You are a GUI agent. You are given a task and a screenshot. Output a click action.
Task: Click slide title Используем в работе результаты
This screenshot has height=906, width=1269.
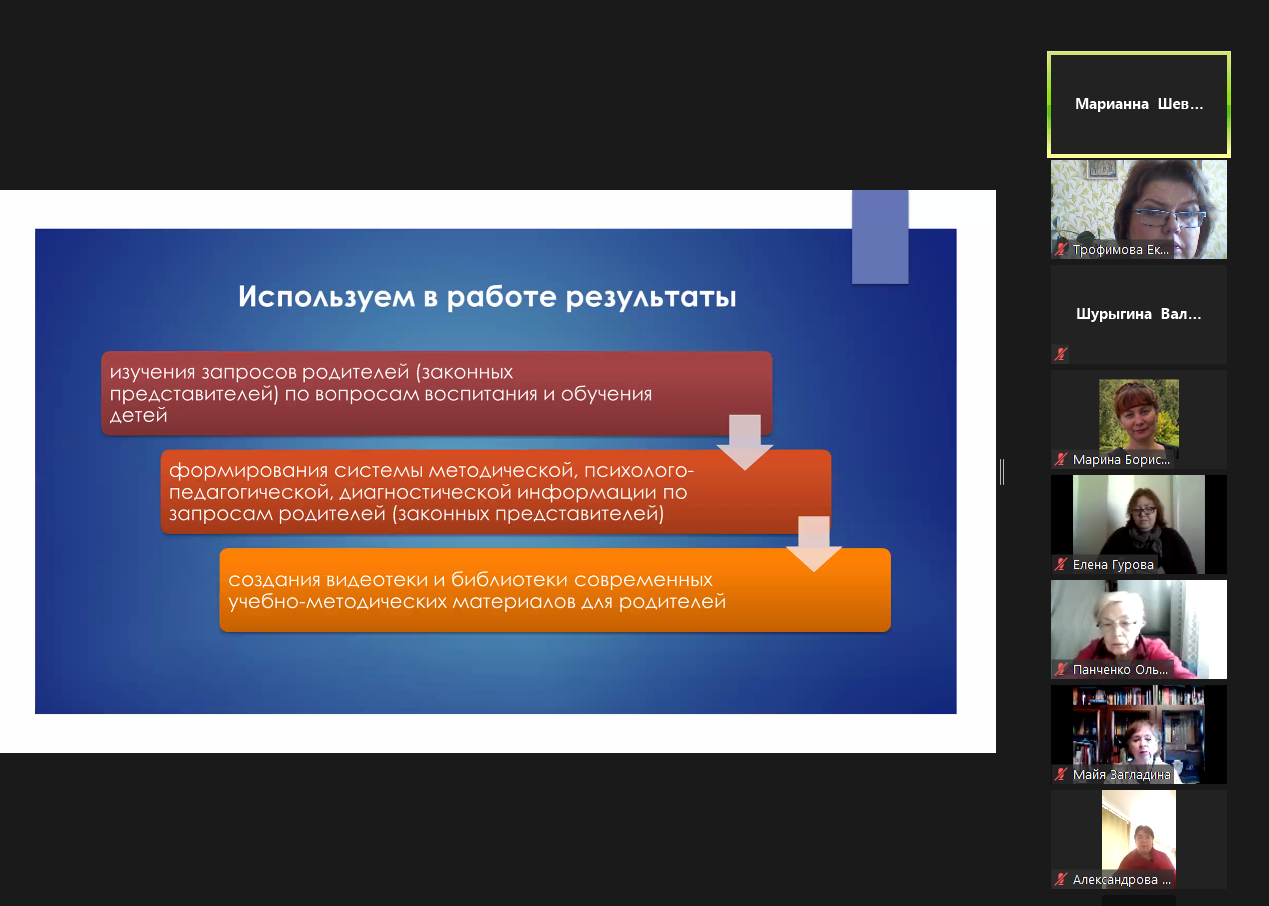tap(487, 297)
